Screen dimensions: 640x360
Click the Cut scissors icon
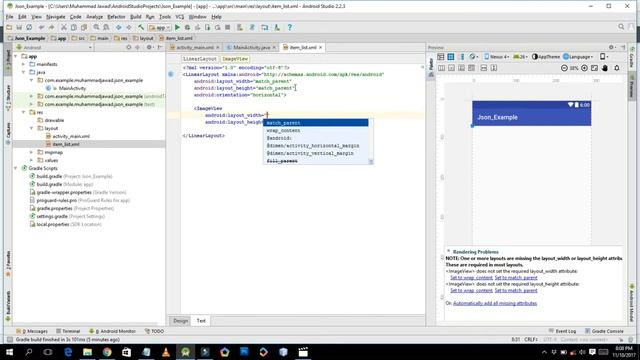click(64, 27)
